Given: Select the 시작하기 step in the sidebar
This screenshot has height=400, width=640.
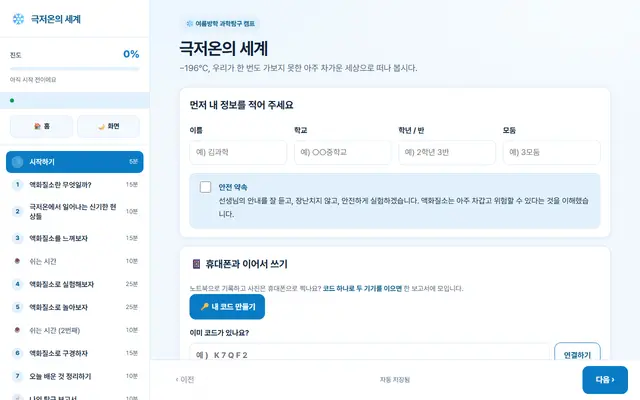Looking at the screenshot, I should 75,162.
